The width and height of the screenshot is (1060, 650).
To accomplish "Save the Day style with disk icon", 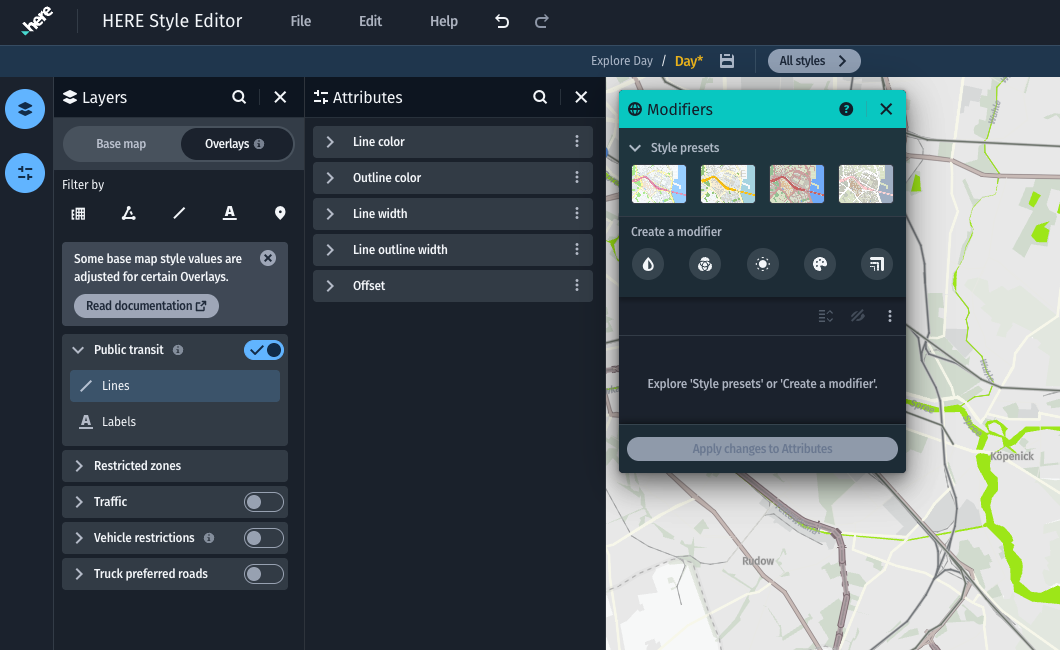I will point(727,61).
